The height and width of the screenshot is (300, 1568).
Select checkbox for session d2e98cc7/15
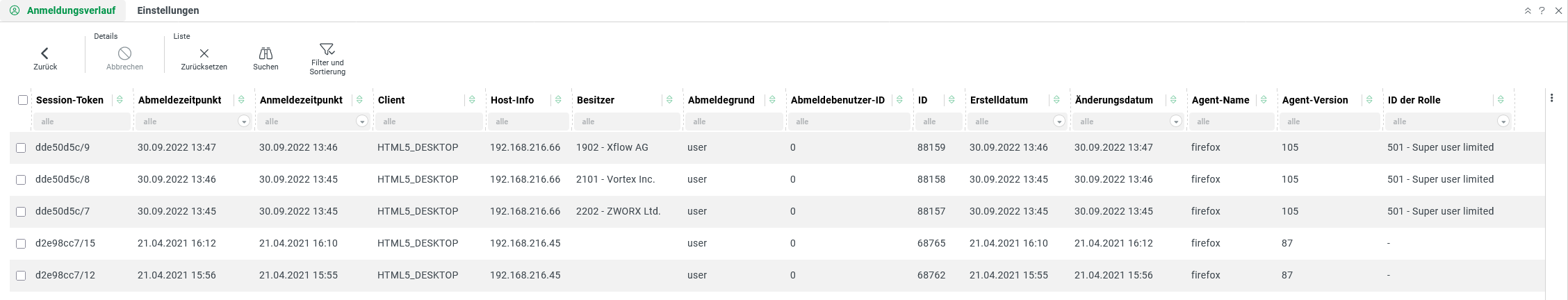pos(21,244)
